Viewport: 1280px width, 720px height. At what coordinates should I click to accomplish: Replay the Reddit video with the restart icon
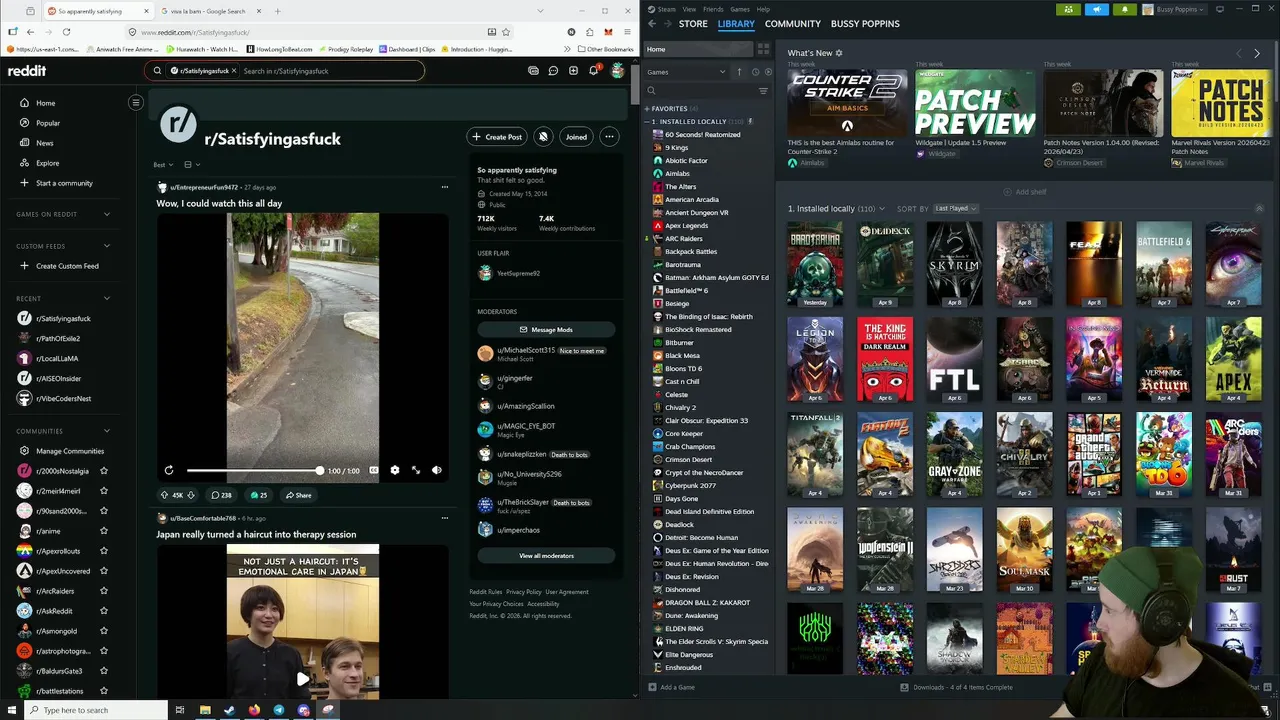click(x=169, y=470)
